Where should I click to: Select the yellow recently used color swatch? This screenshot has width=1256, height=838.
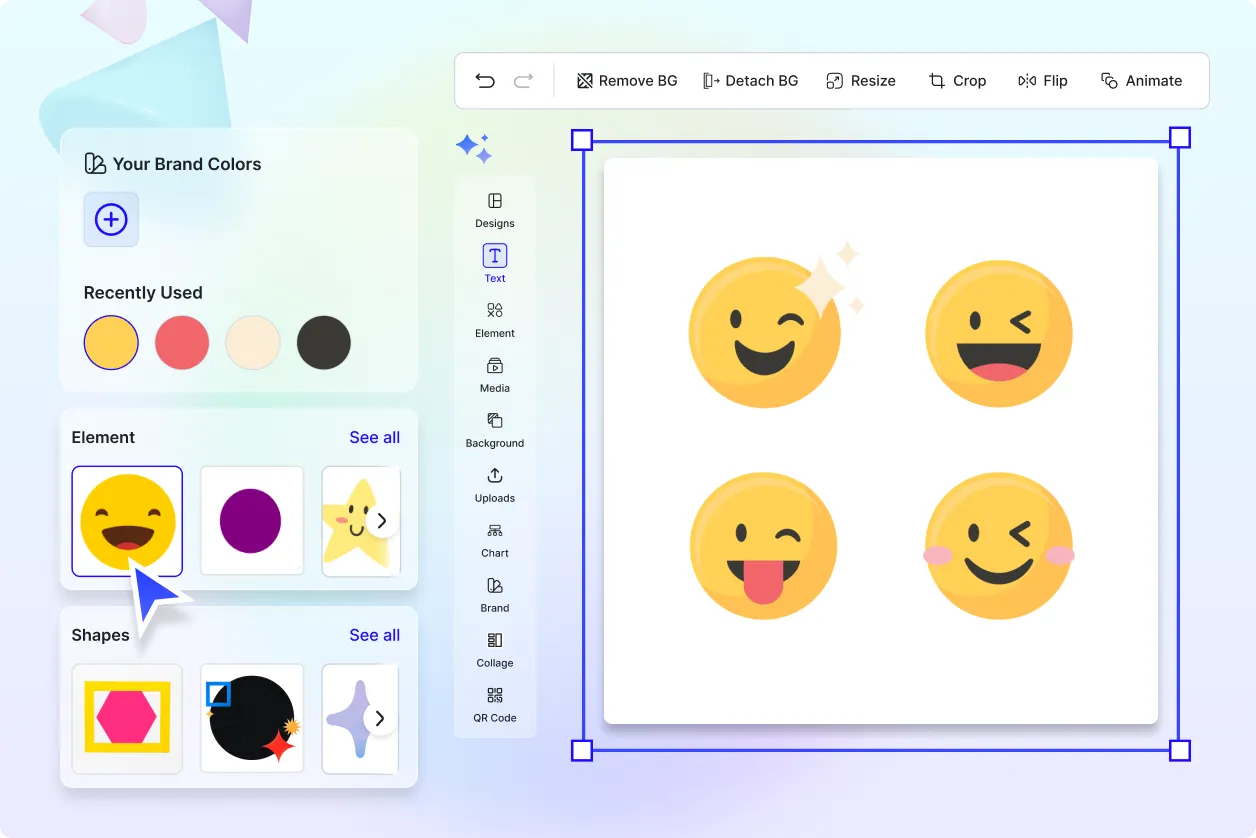(x=111, y=342)
